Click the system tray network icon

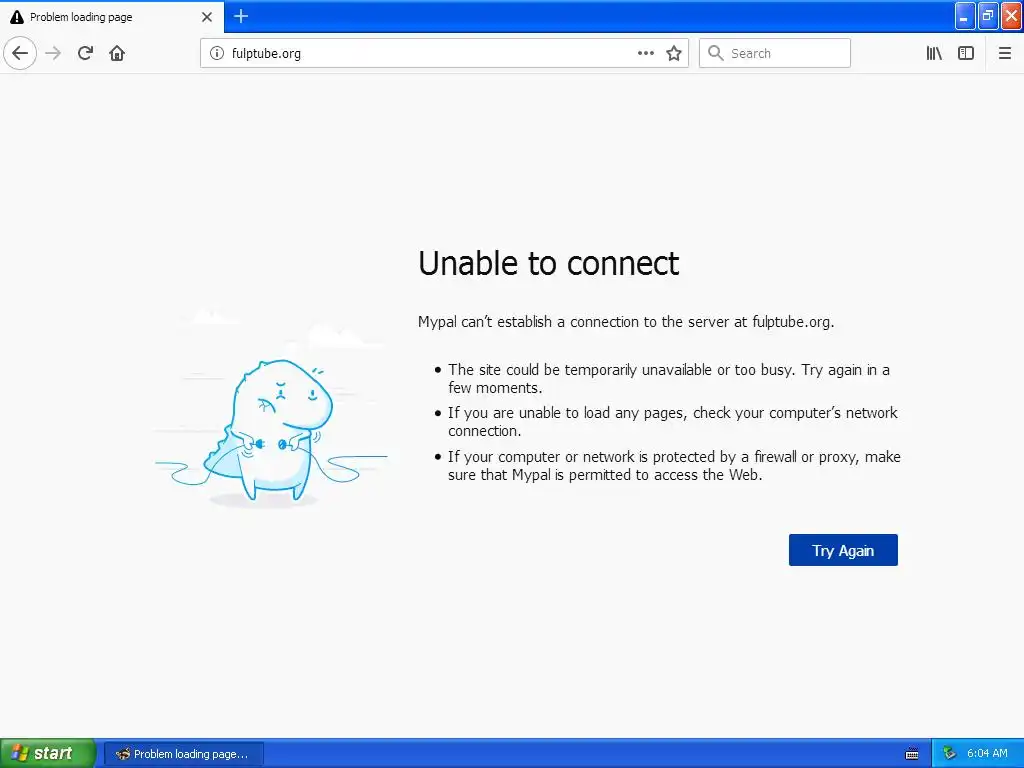tap(950, 754)
